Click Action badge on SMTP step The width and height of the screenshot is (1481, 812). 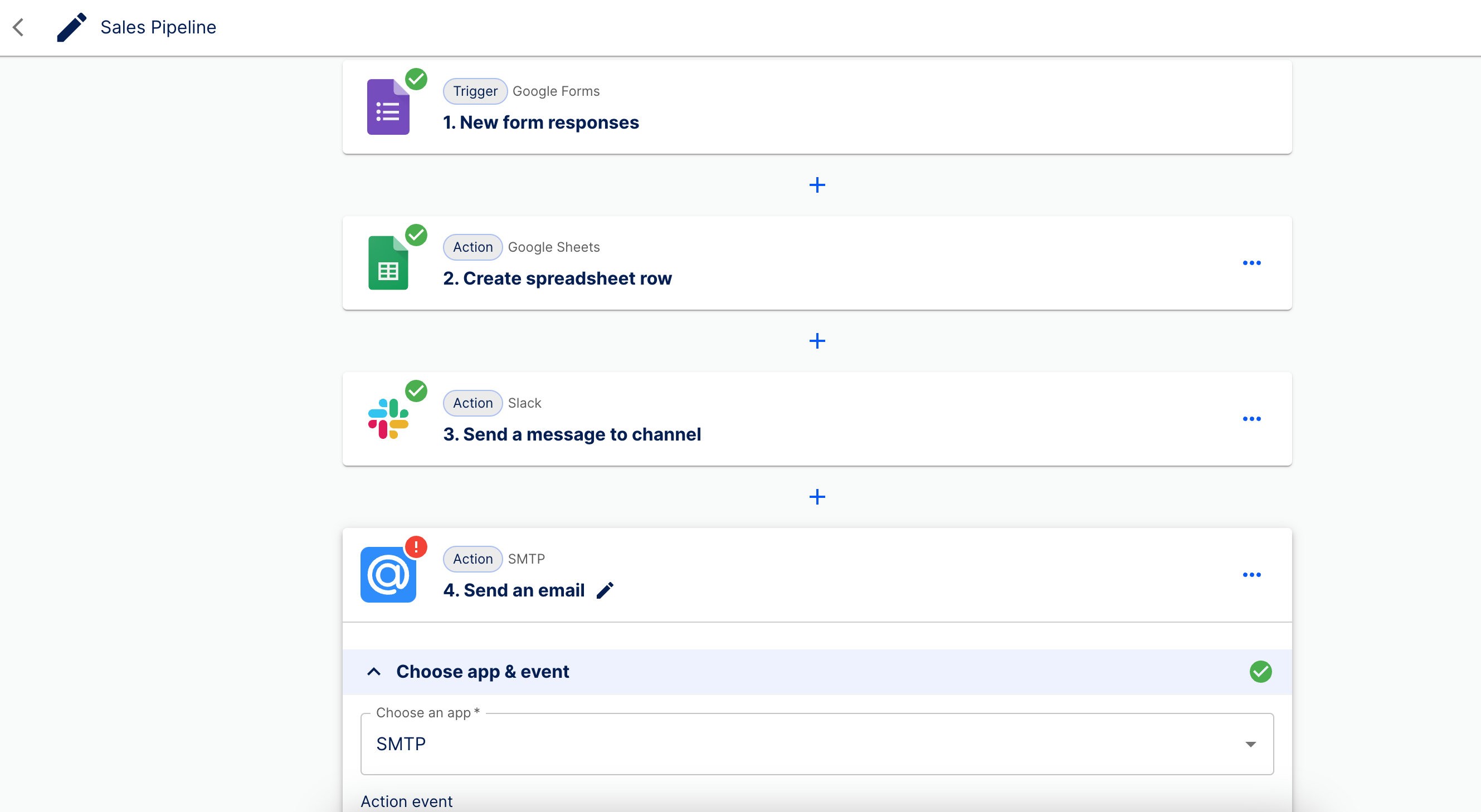pyautogui.click(x=472, y=559)
